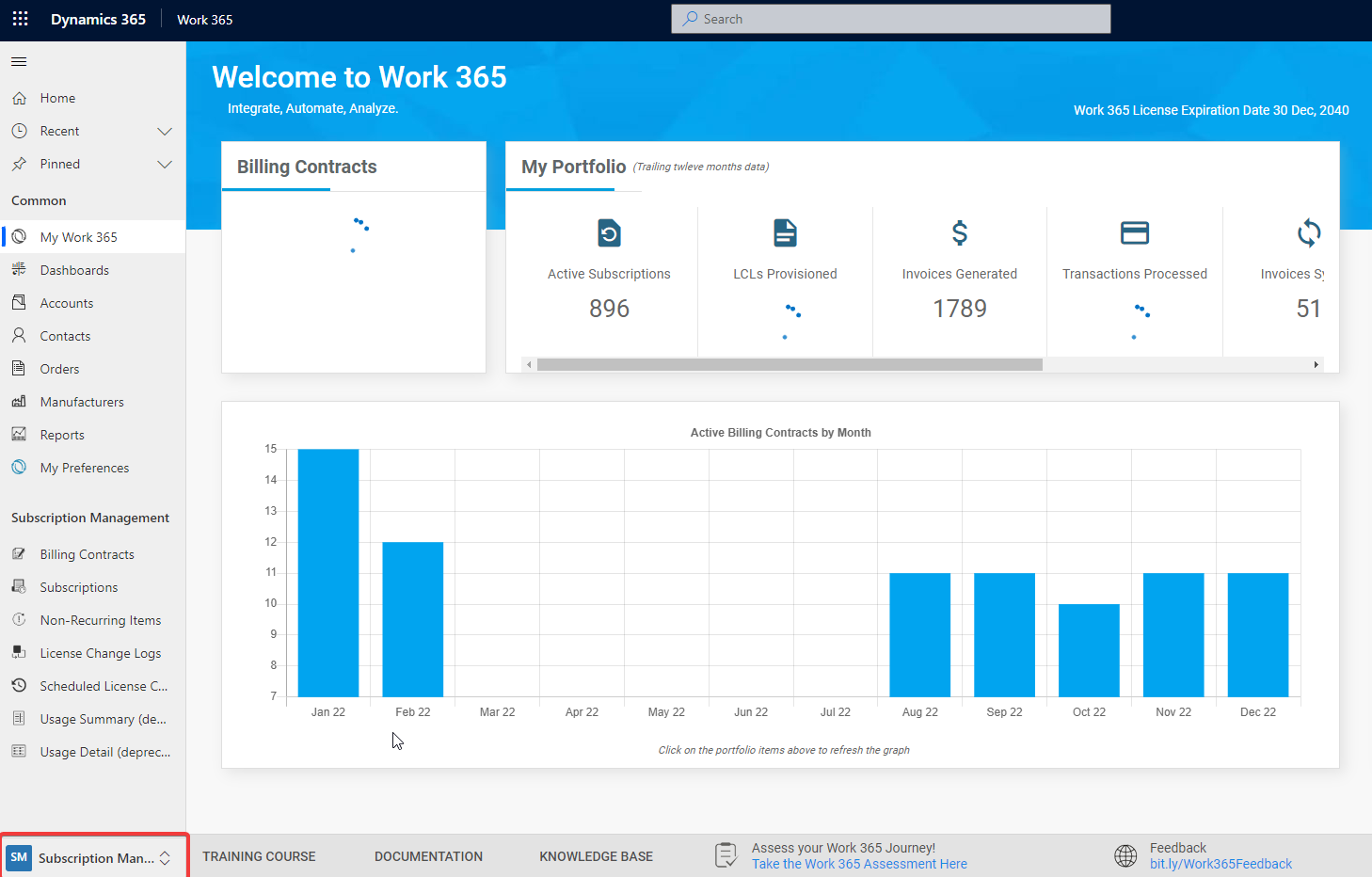Click the Pinned pushpin icon
This screenshot has width=1372, height=877.
coord(19,164)
